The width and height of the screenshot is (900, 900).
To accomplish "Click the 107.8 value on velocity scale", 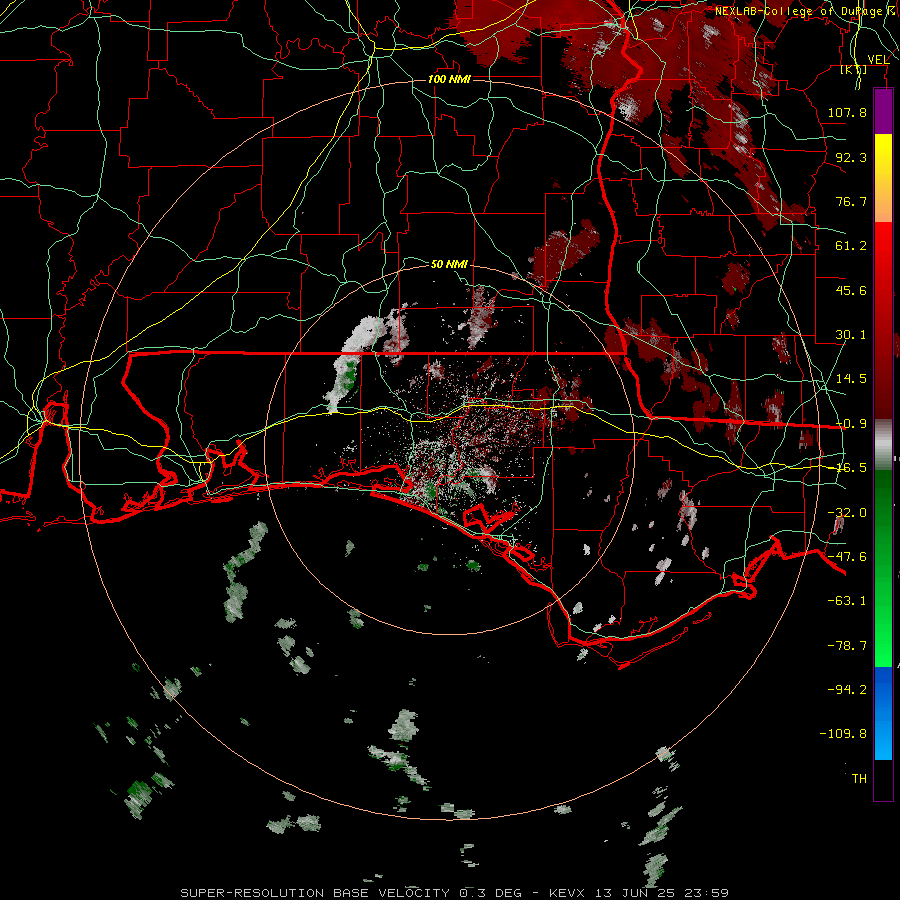I will (847, 112).
